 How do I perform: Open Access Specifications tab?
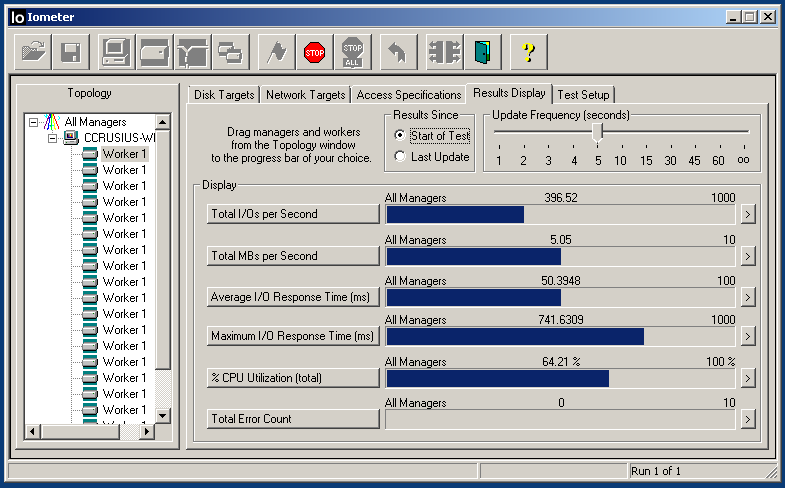[x=409, y=95]
